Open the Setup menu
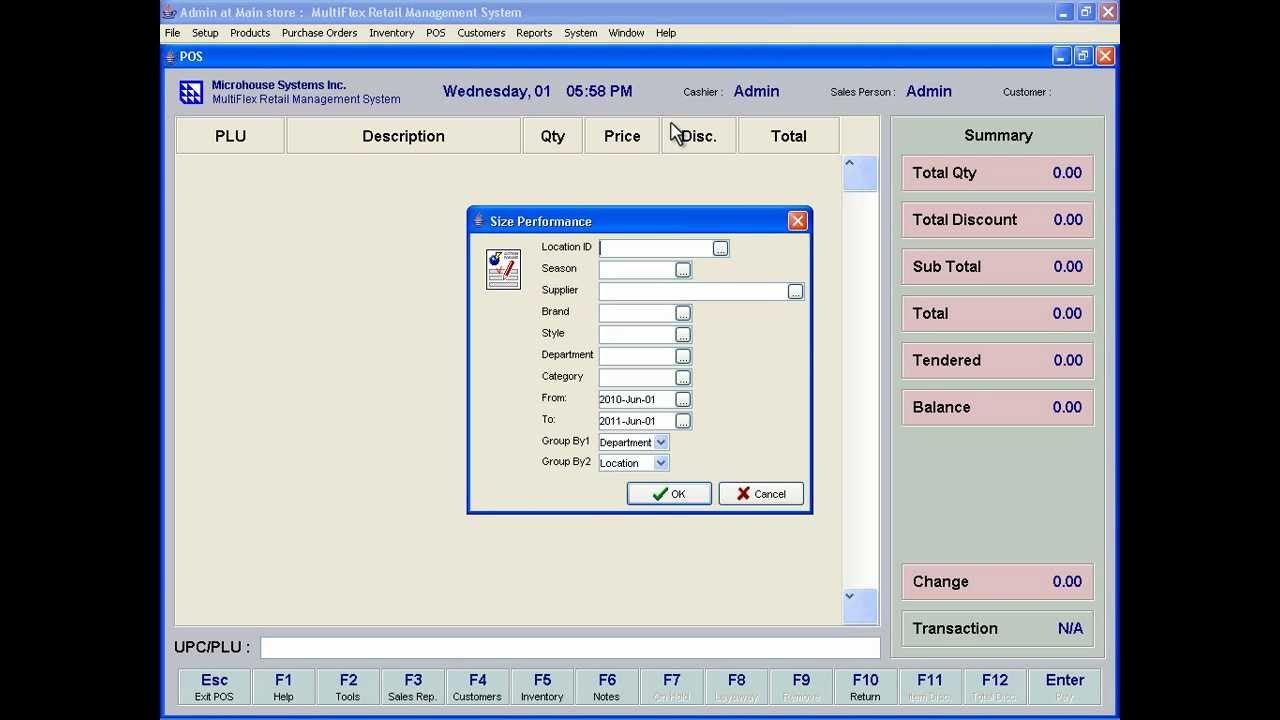The width and height of the screenshot is (1280, 720). click(205, 33)
